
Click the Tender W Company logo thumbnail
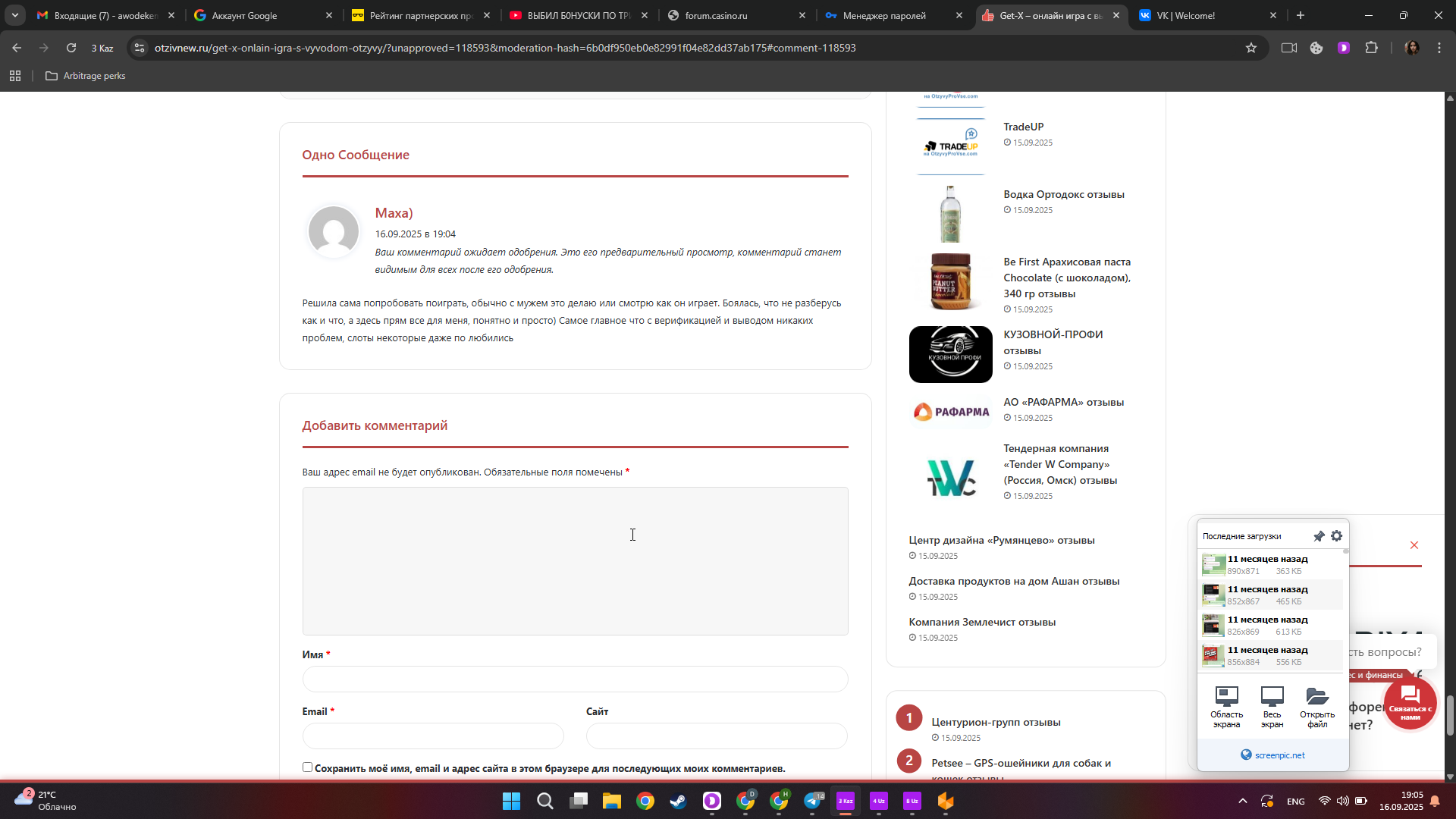[x=950, y=477]
